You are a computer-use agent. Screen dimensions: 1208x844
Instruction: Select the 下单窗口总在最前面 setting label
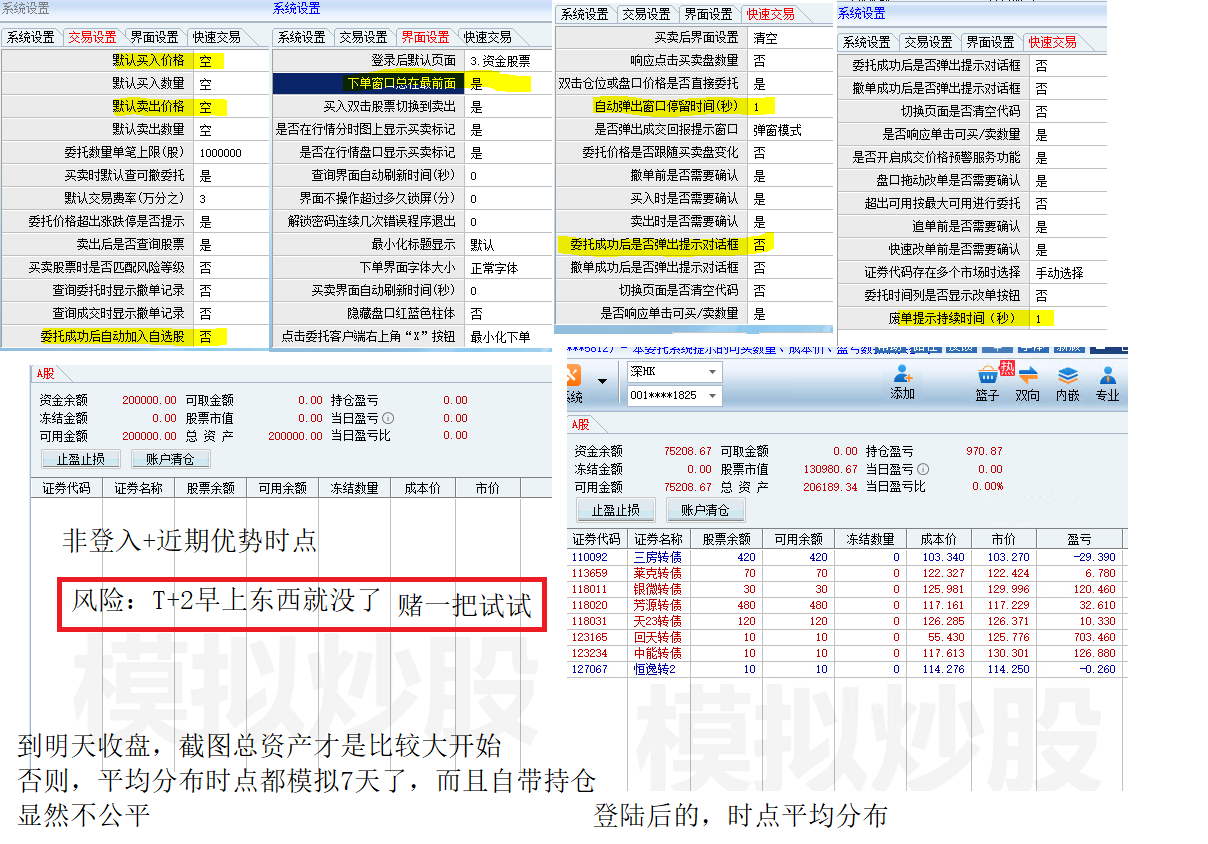click(x=400, y=83)
